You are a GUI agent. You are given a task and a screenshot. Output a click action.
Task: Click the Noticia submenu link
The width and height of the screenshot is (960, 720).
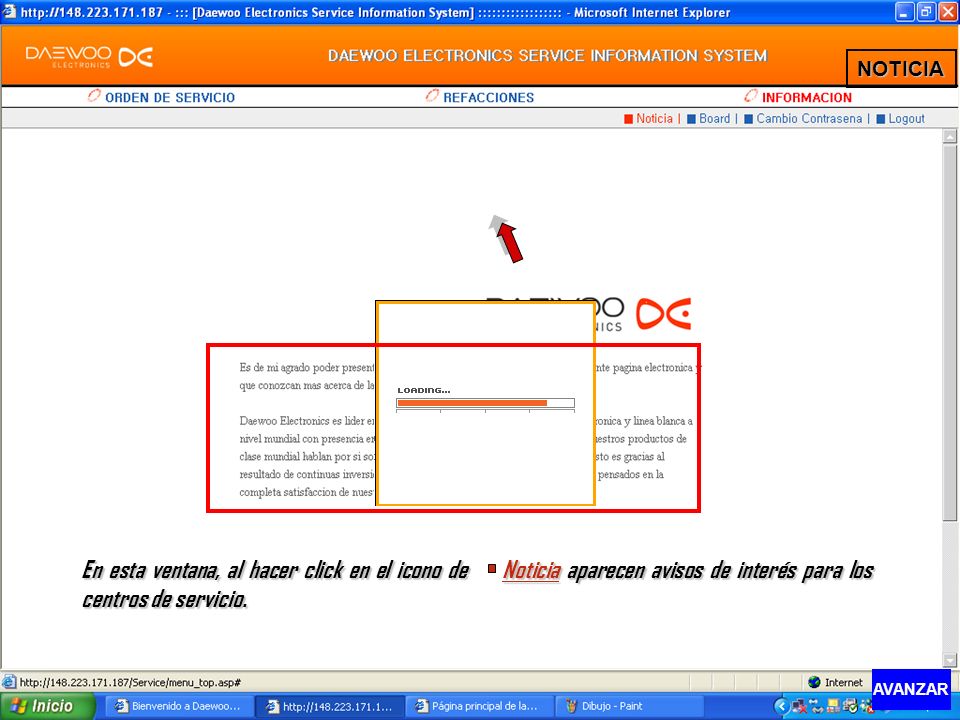654,119
